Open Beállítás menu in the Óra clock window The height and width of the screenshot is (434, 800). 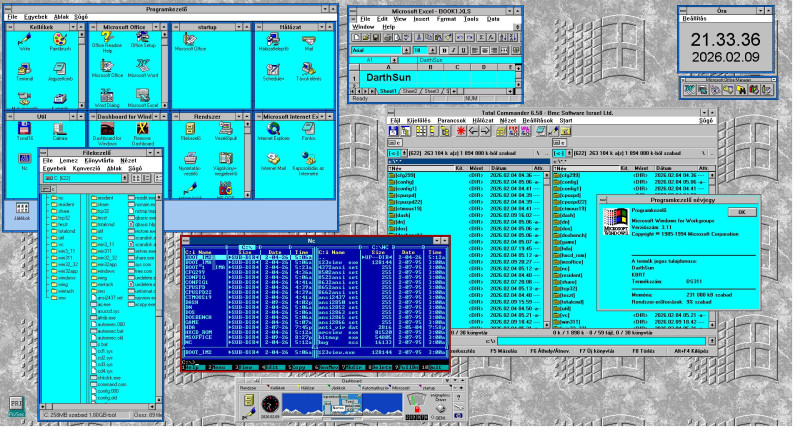click(695, 18)
